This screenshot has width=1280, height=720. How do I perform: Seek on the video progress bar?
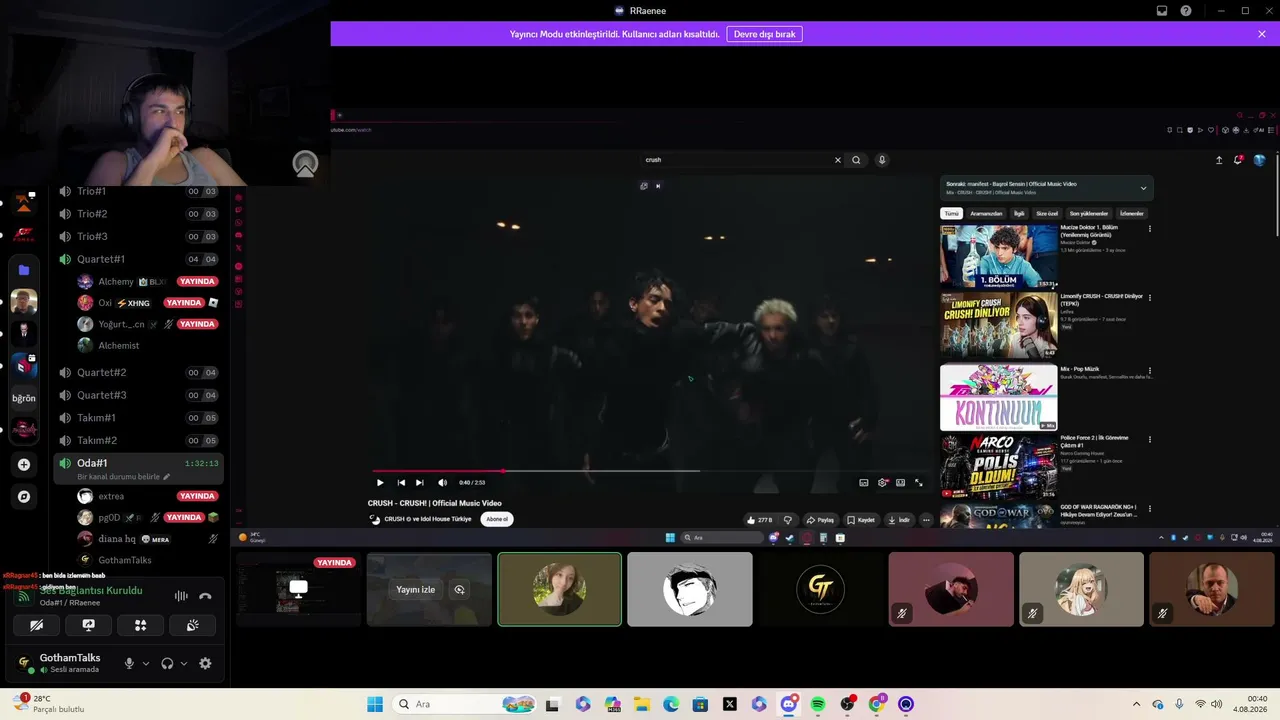coord(652,471)
